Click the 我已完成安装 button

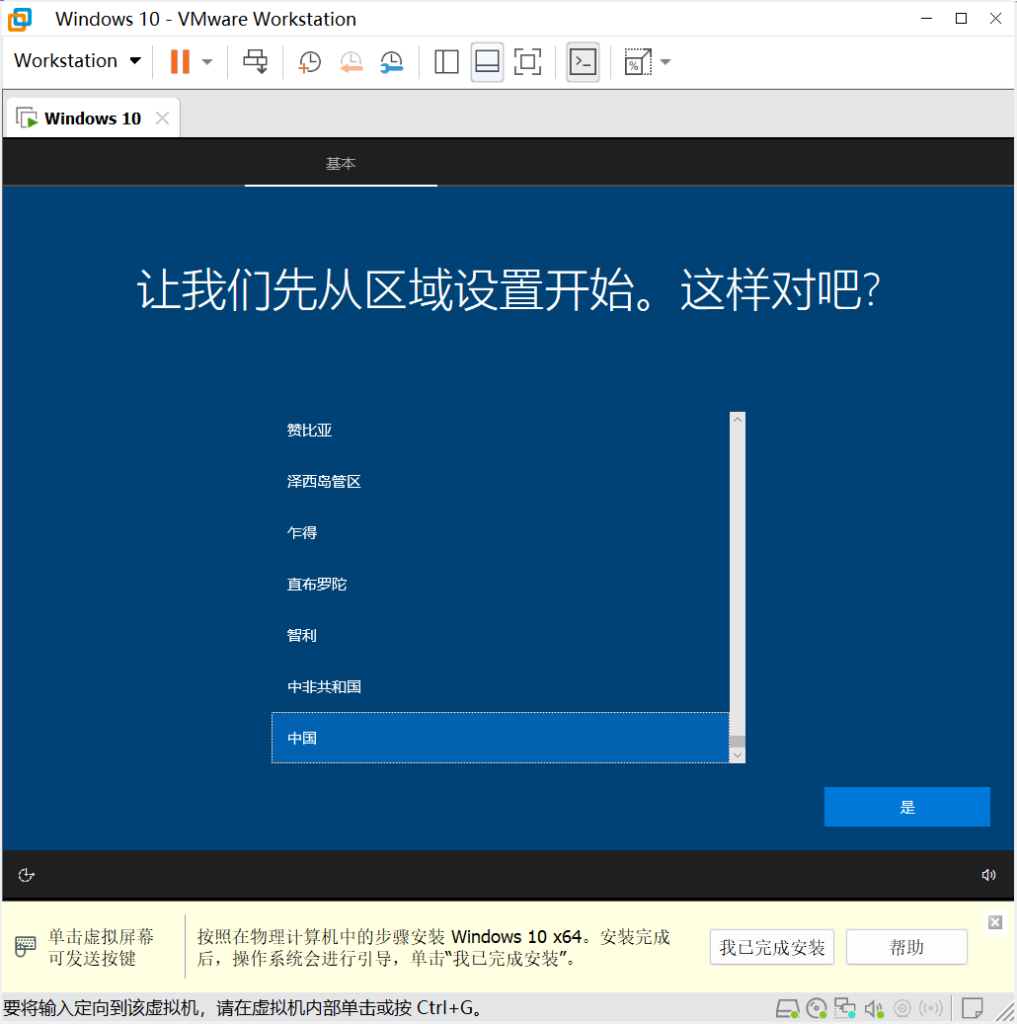point(772,947)
